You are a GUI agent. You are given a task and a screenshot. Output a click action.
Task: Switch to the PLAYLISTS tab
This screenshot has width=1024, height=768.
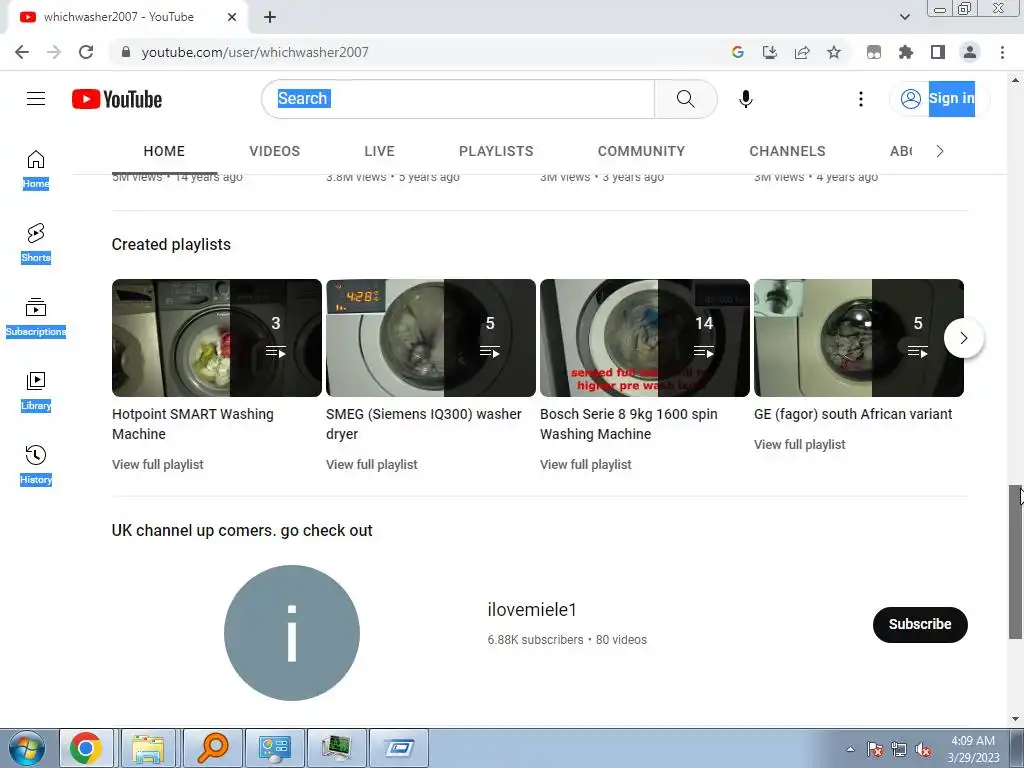click(496, 152)
